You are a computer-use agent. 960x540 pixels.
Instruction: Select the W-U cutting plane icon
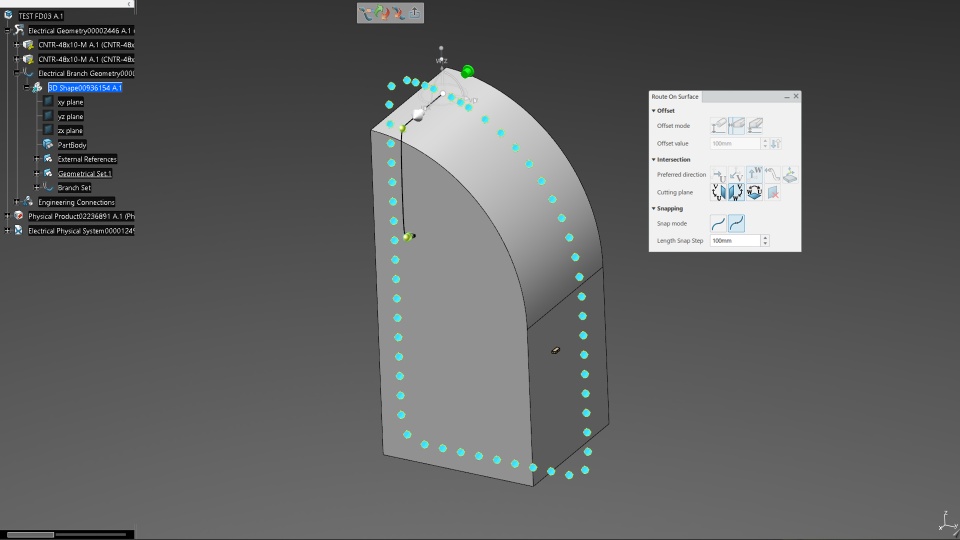pyautogui.click(x=754, y=192)
